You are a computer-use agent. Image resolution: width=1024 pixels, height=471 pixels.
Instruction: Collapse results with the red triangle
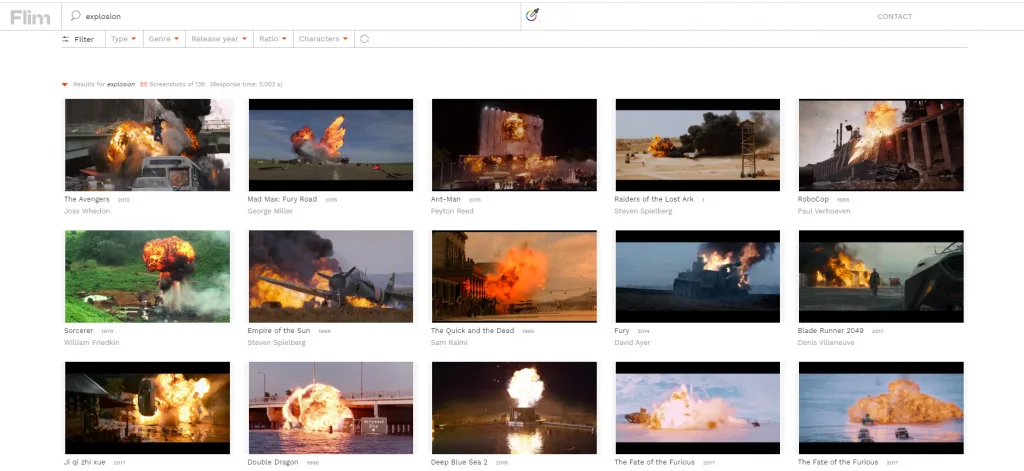65,85
